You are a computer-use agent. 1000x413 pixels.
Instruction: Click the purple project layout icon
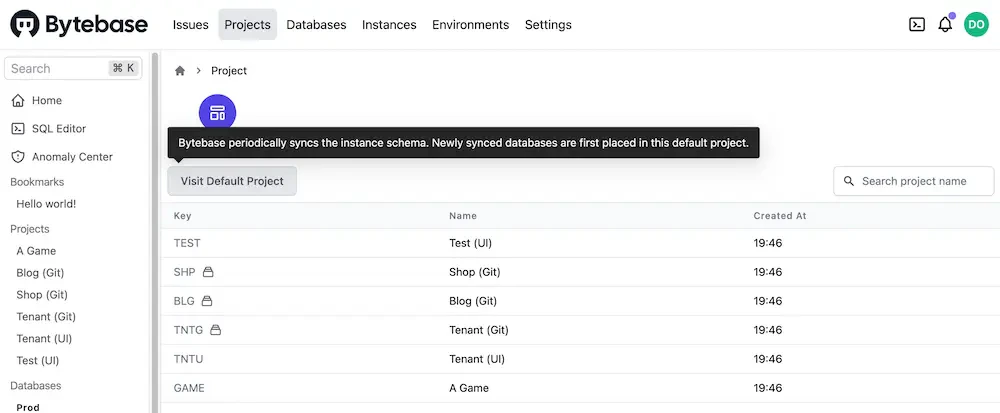point(217,113)
